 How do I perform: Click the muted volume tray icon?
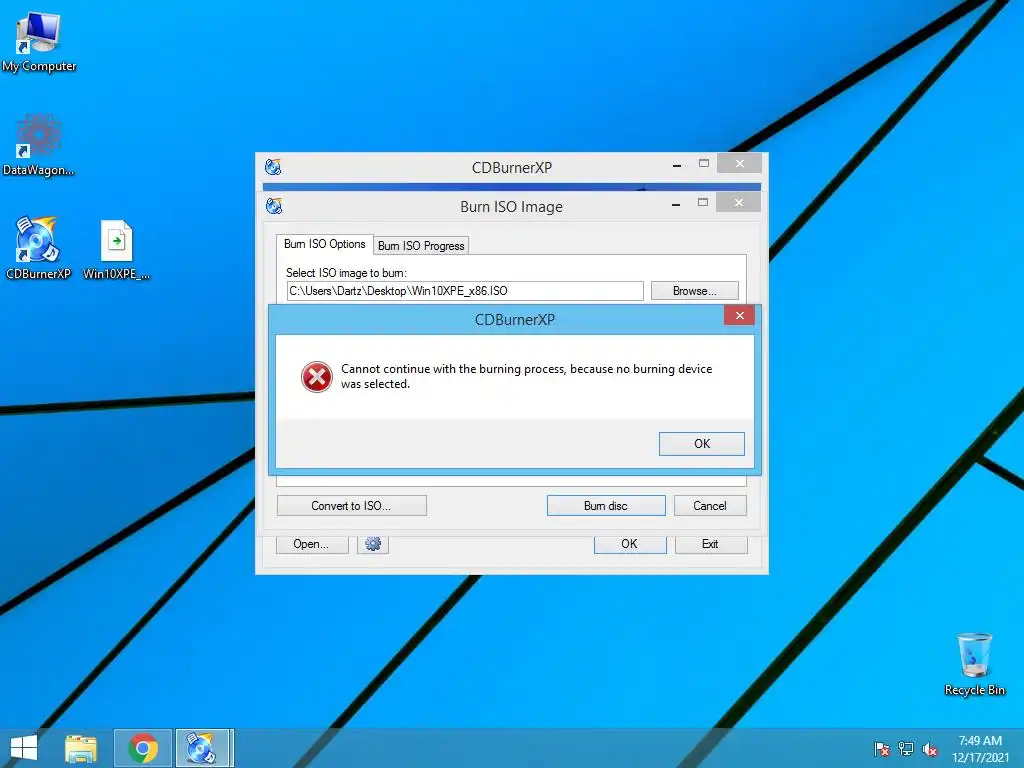pos(930,749)
